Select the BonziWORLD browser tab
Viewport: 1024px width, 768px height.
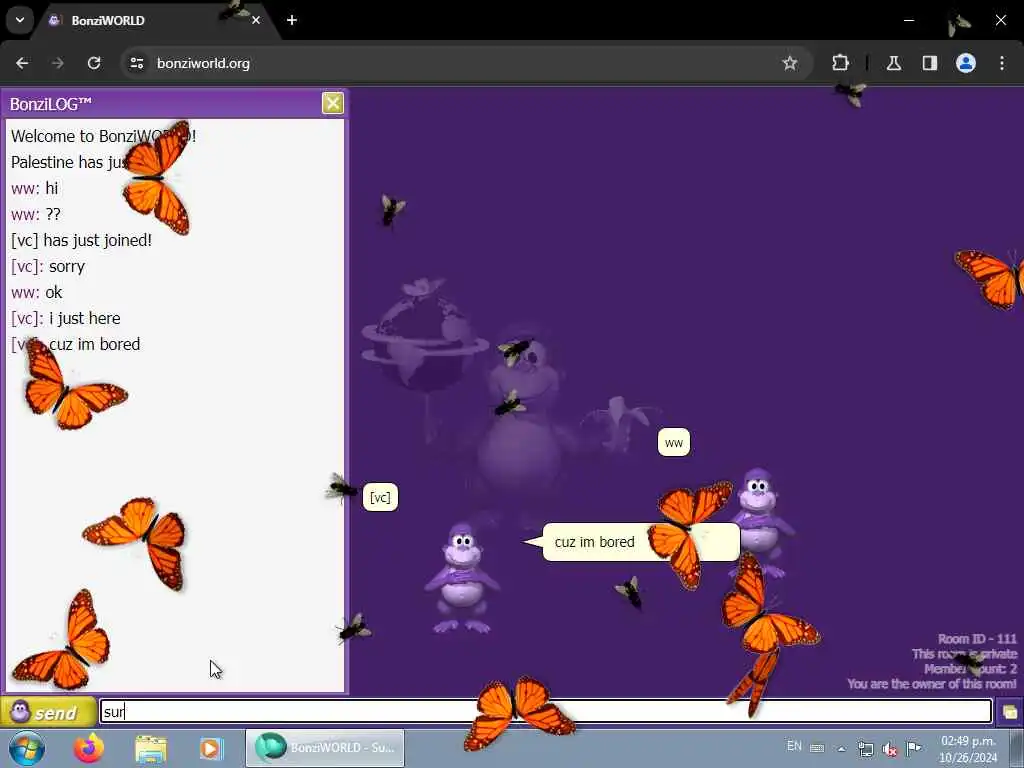[x=150, y=20]
